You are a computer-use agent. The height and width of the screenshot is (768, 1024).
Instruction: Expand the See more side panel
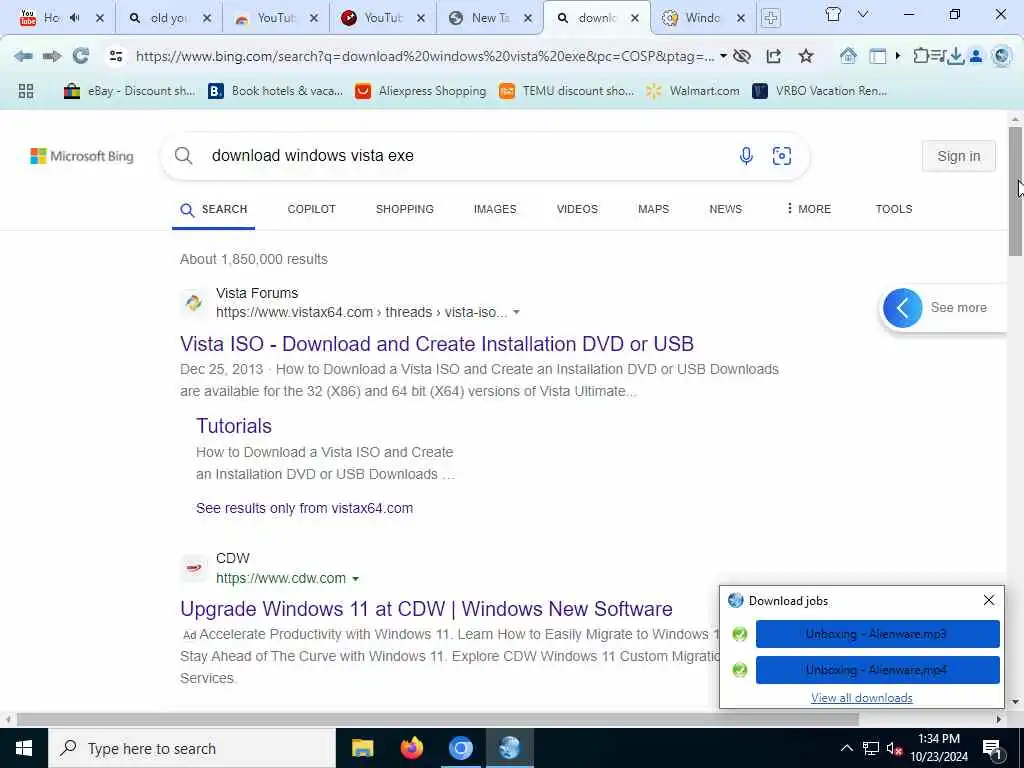pyautogui.click(x=903, y=308)
